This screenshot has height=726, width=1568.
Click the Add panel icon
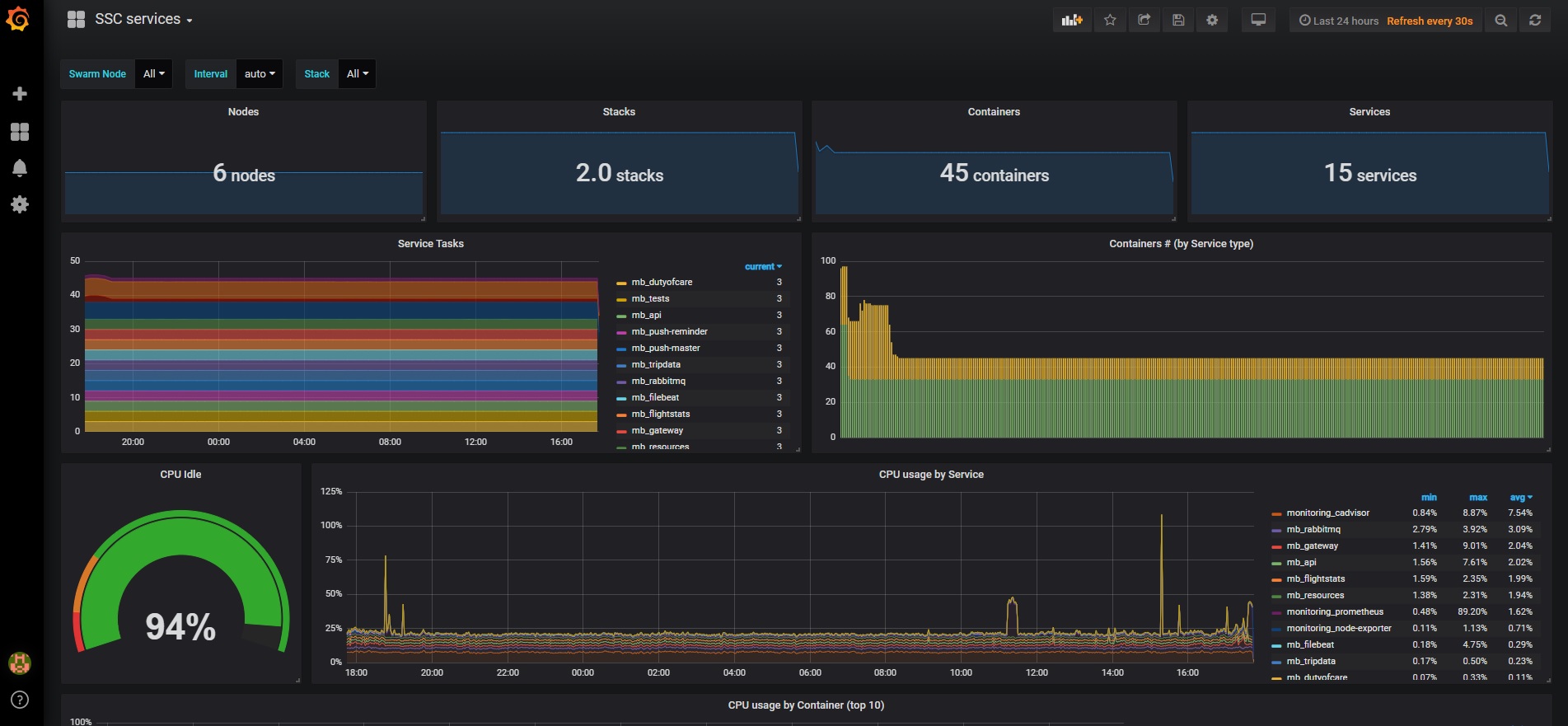(1071, 21)
